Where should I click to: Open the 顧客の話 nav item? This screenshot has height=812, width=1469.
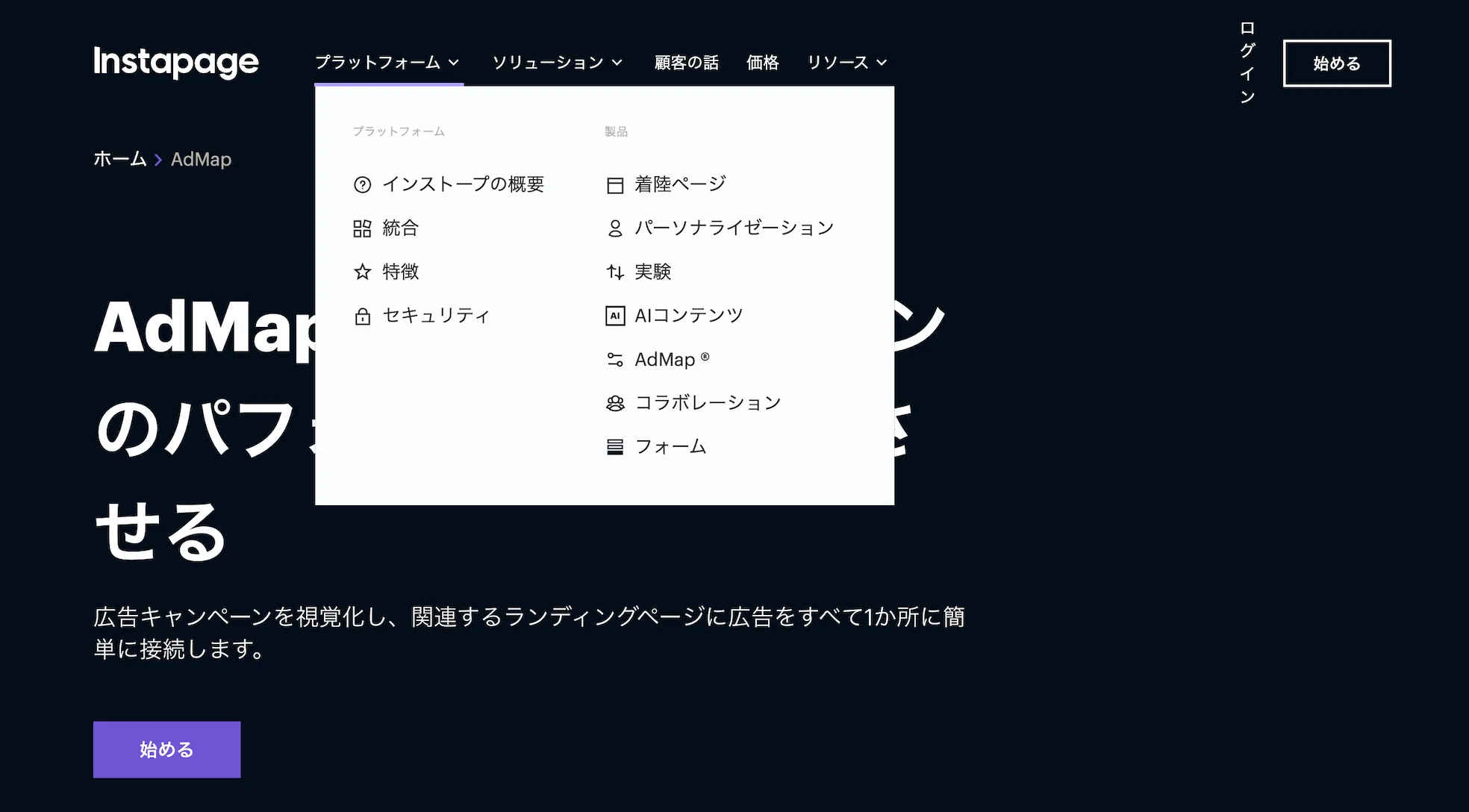(686, 63)
